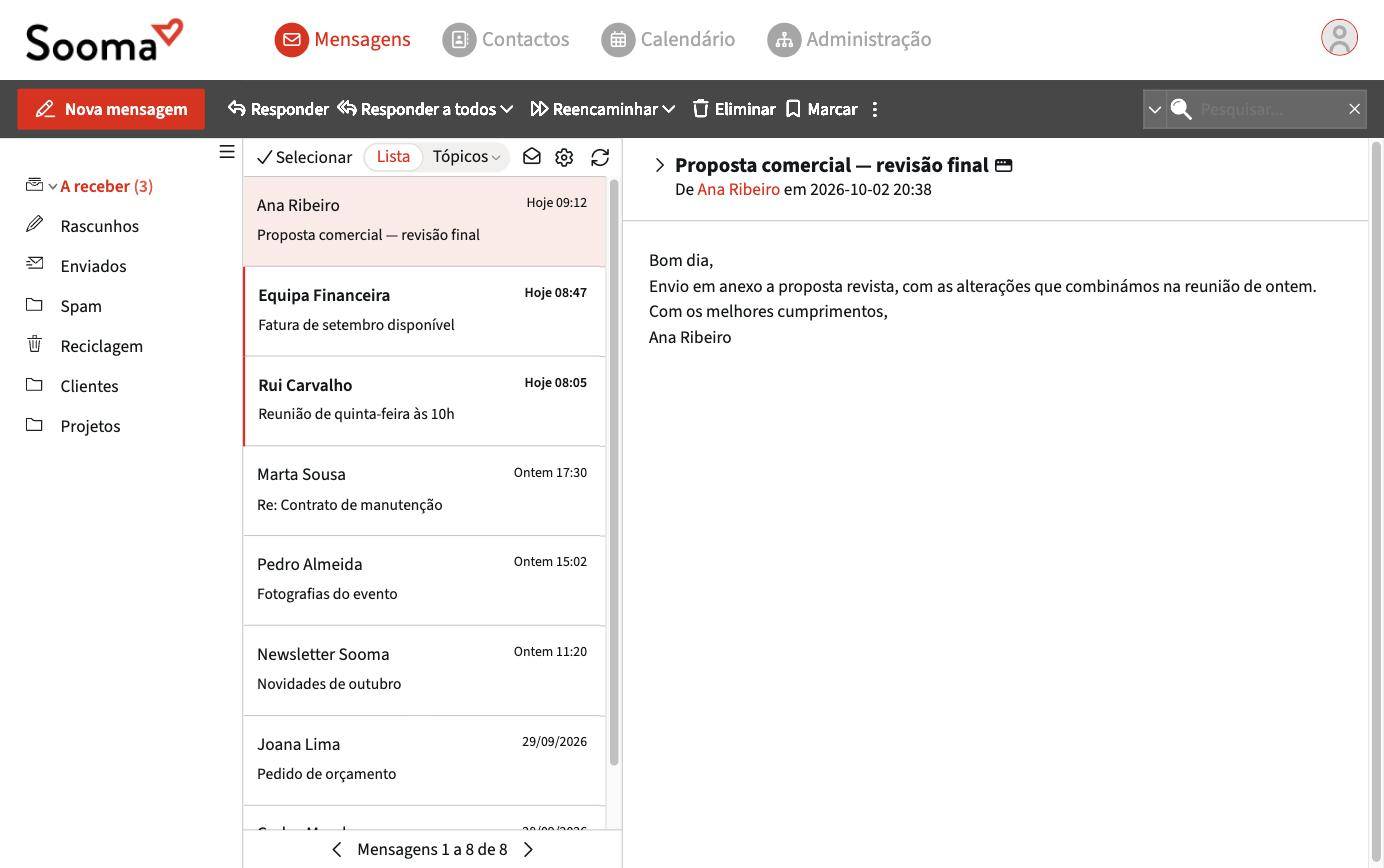Click the Projetos folder icon

click(35, 424)
